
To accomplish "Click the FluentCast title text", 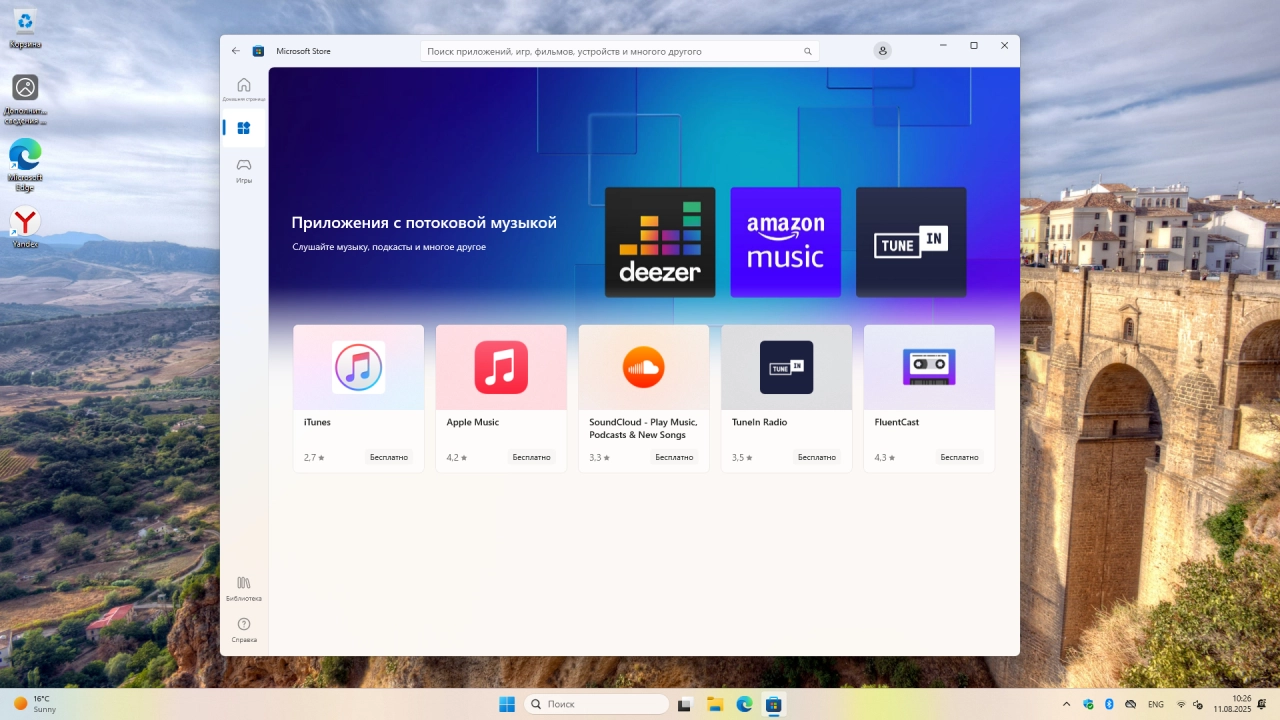I will [897, 422].
